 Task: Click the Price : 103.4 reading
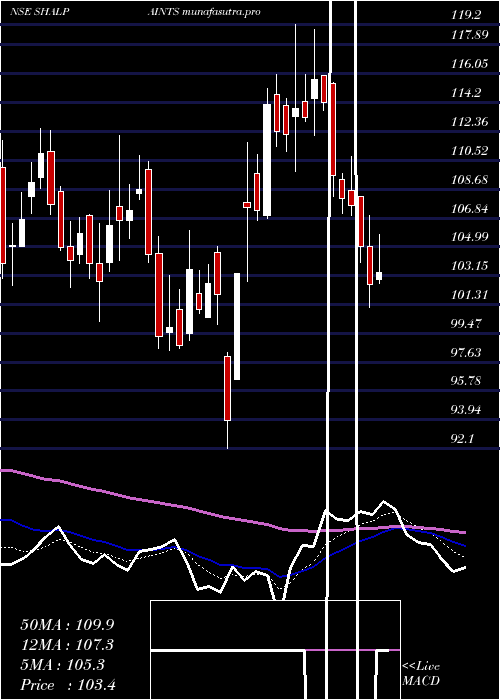[68, 685]
